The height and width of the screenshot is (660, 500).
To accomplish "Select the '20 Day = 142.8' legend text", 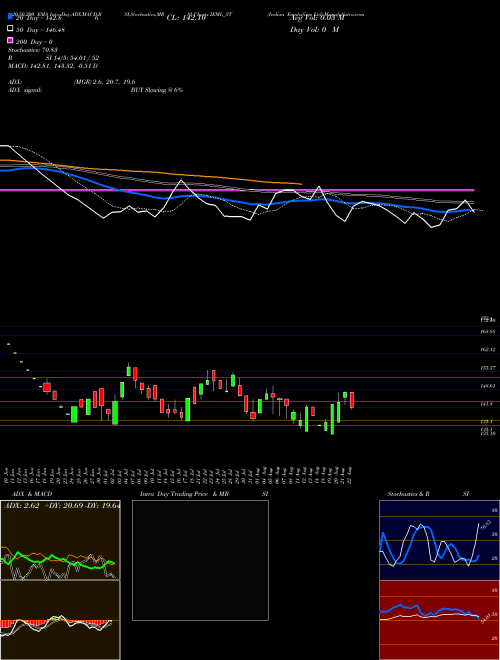I will pos(39,18).
